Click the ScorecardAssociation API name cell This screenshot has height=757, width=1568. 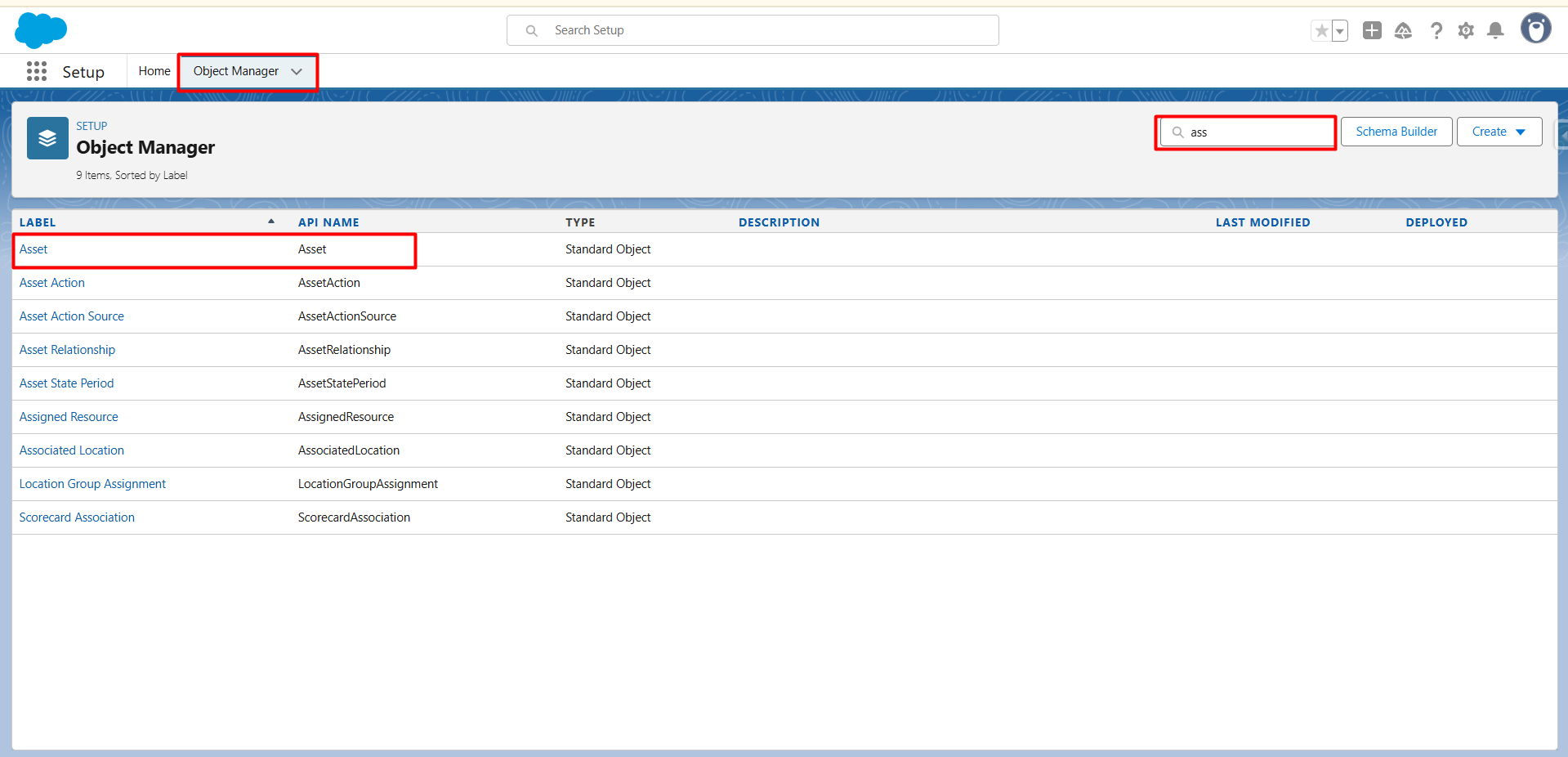point(354,517)
